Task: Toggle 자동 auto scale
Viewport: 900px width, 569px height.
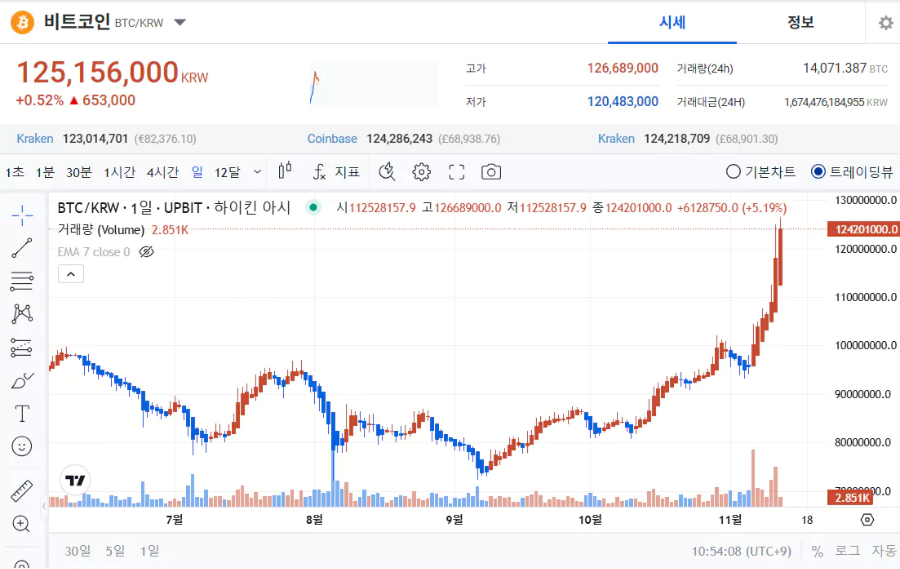Action: (x=884, y=551)
